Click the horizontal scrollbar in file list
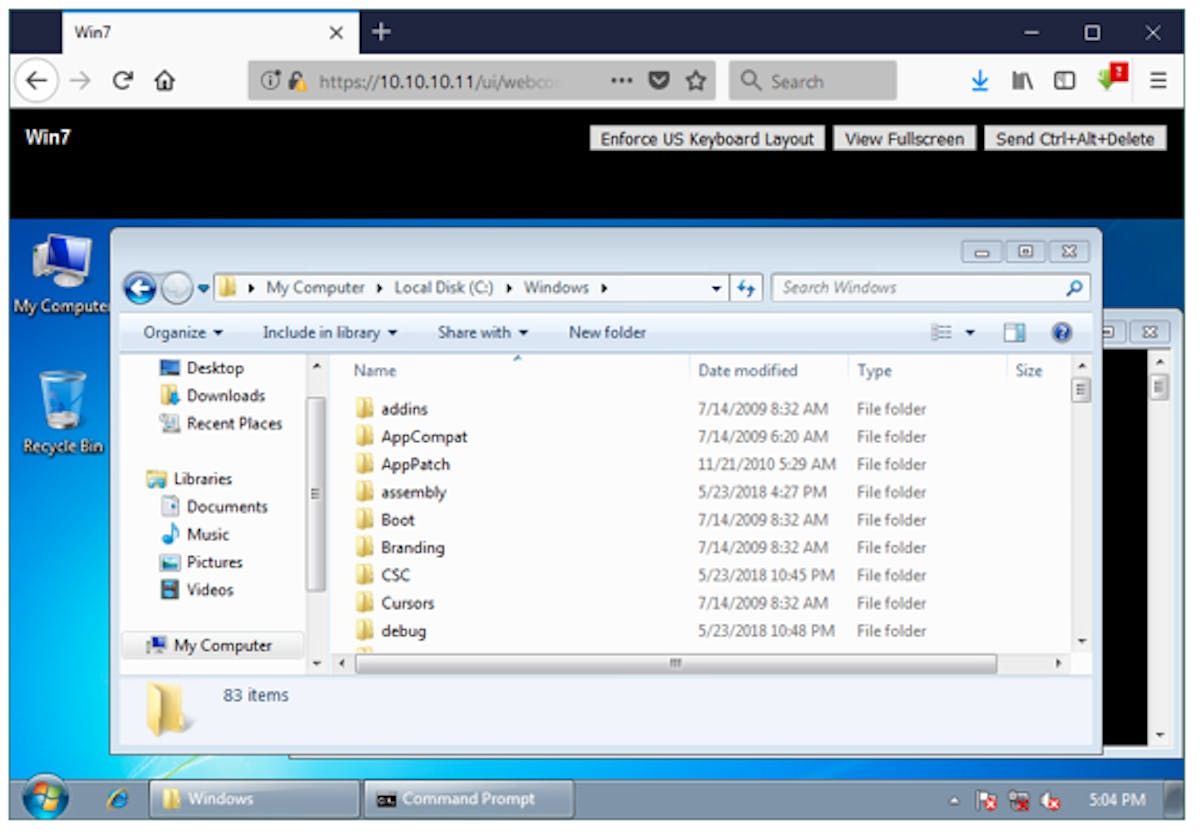The width and height of the screenshot is (1200, 835). point(675,664)
